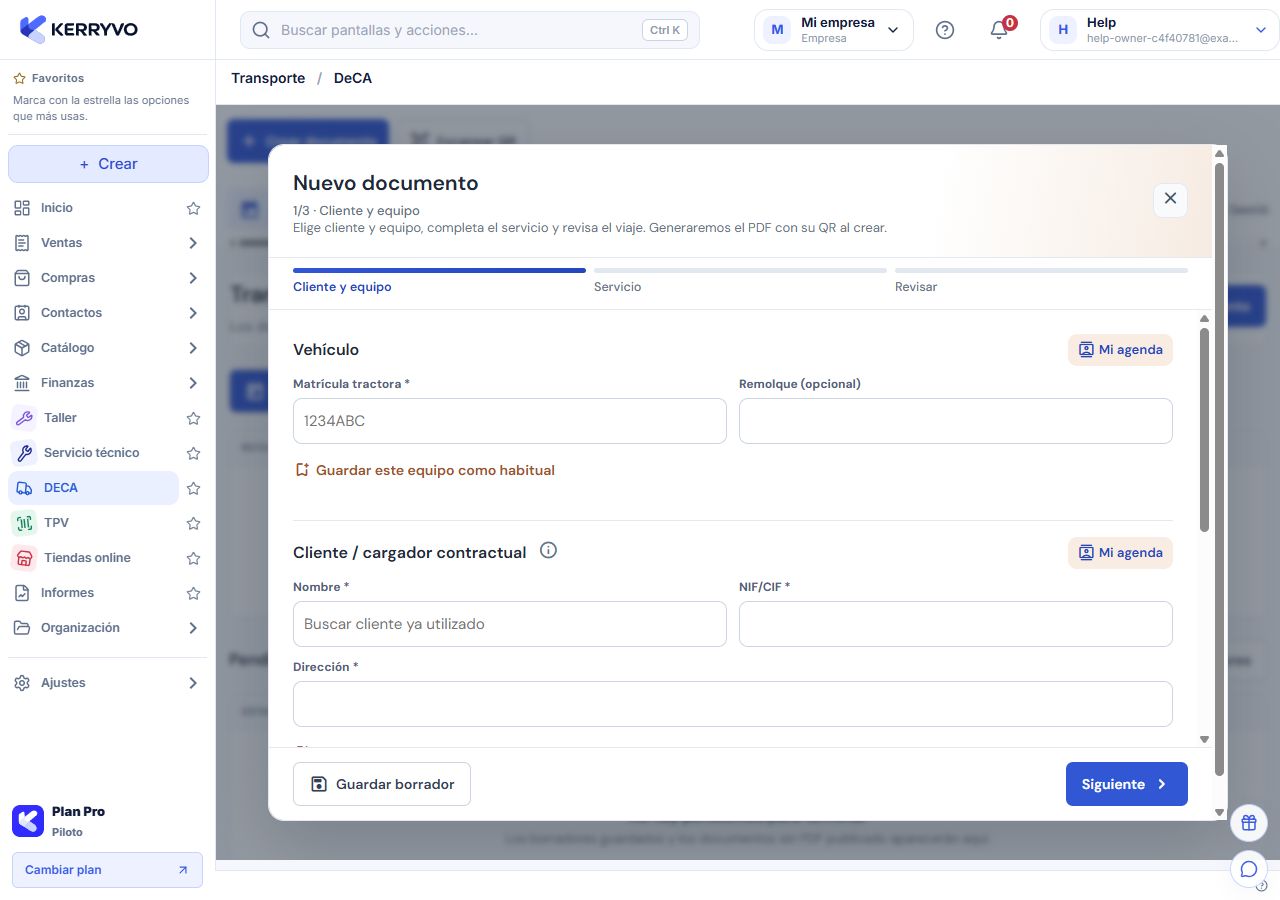Screen dimensions: 1280x900
Task: Expand the Organización menu
Action: pyautogui.click(x=193, y=628)
